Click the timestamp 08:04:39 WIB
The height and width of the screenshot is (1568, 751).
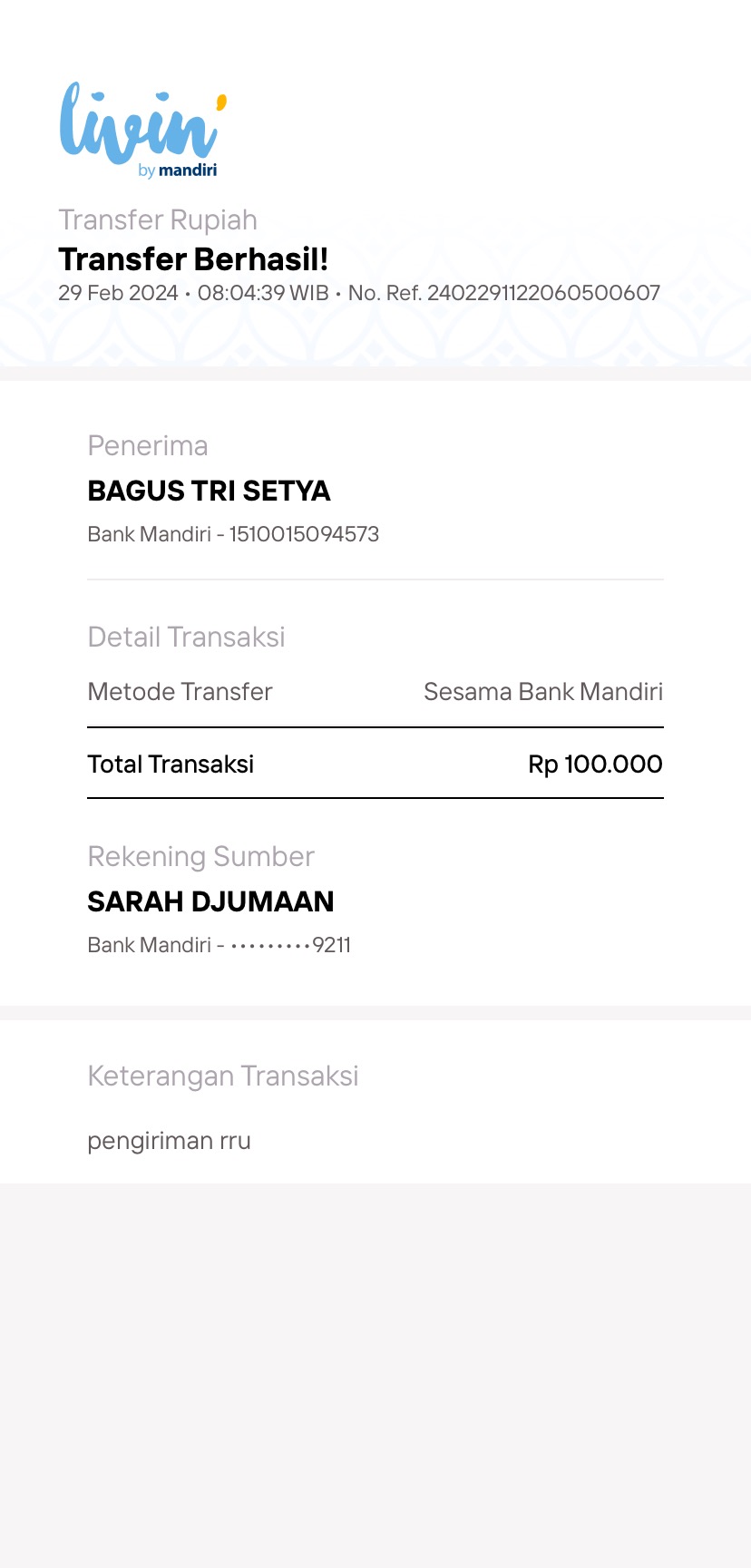click(263, 293)
